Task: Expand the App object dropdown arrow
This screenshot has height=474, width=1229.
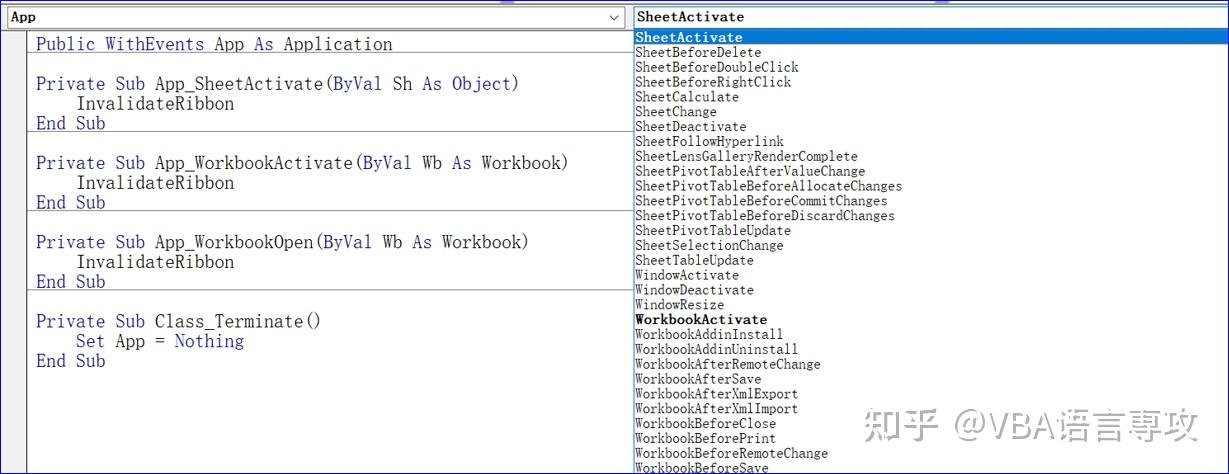Action: click(x=614, y=17)
